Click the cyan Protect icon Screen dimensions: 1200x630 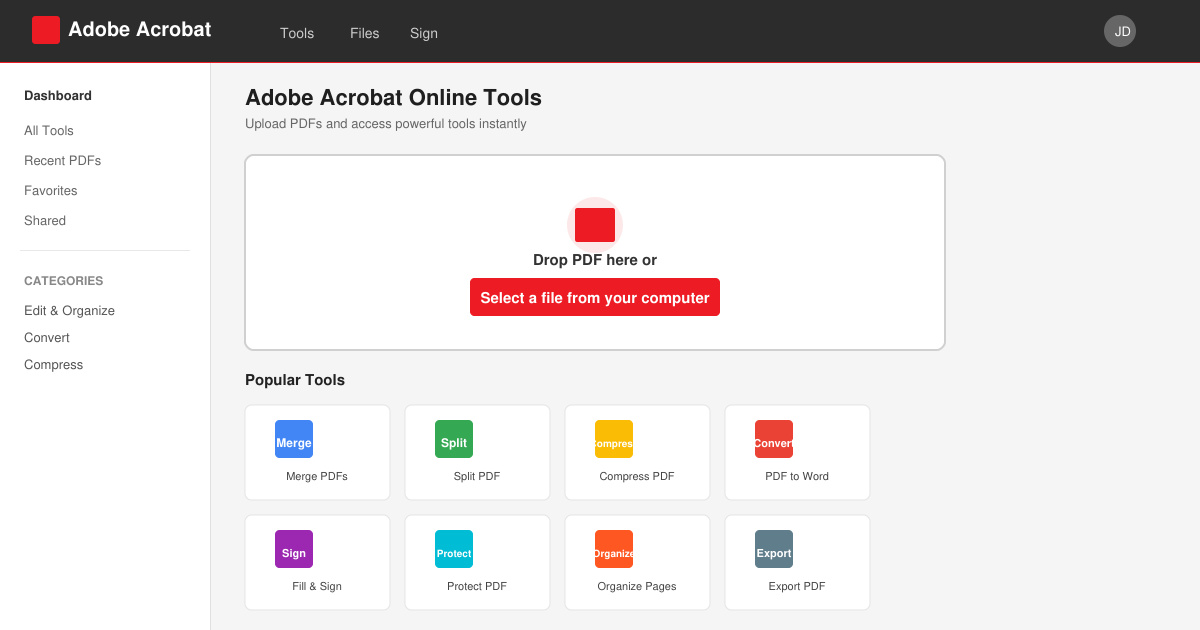click(x=454, y=549)
